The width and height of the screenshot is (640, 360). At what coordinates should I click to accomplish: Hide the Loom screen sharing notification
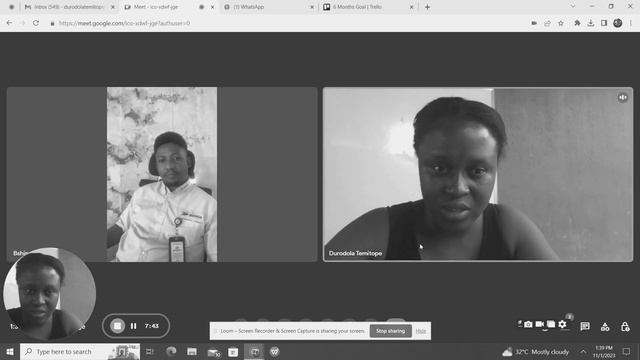pos(421,331)
